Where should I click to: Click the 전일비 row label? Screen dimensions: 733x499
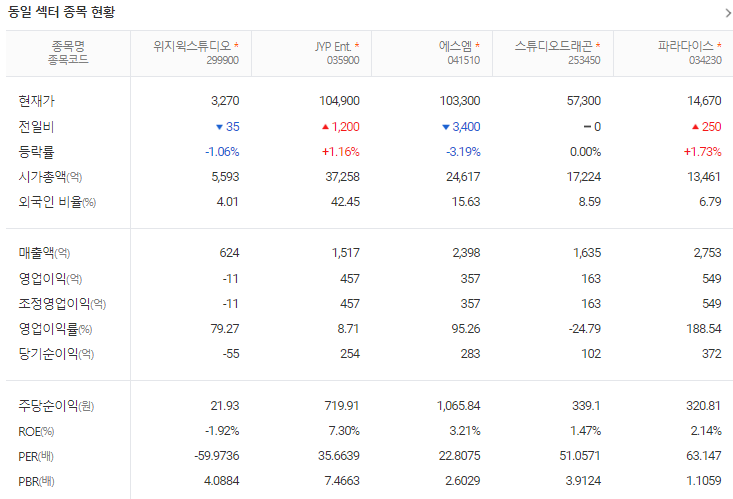coord(36,127)
